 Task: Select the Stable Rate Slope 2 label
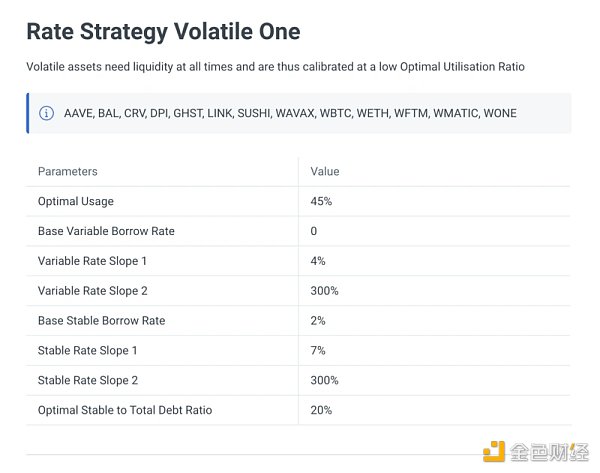point(88,381)
